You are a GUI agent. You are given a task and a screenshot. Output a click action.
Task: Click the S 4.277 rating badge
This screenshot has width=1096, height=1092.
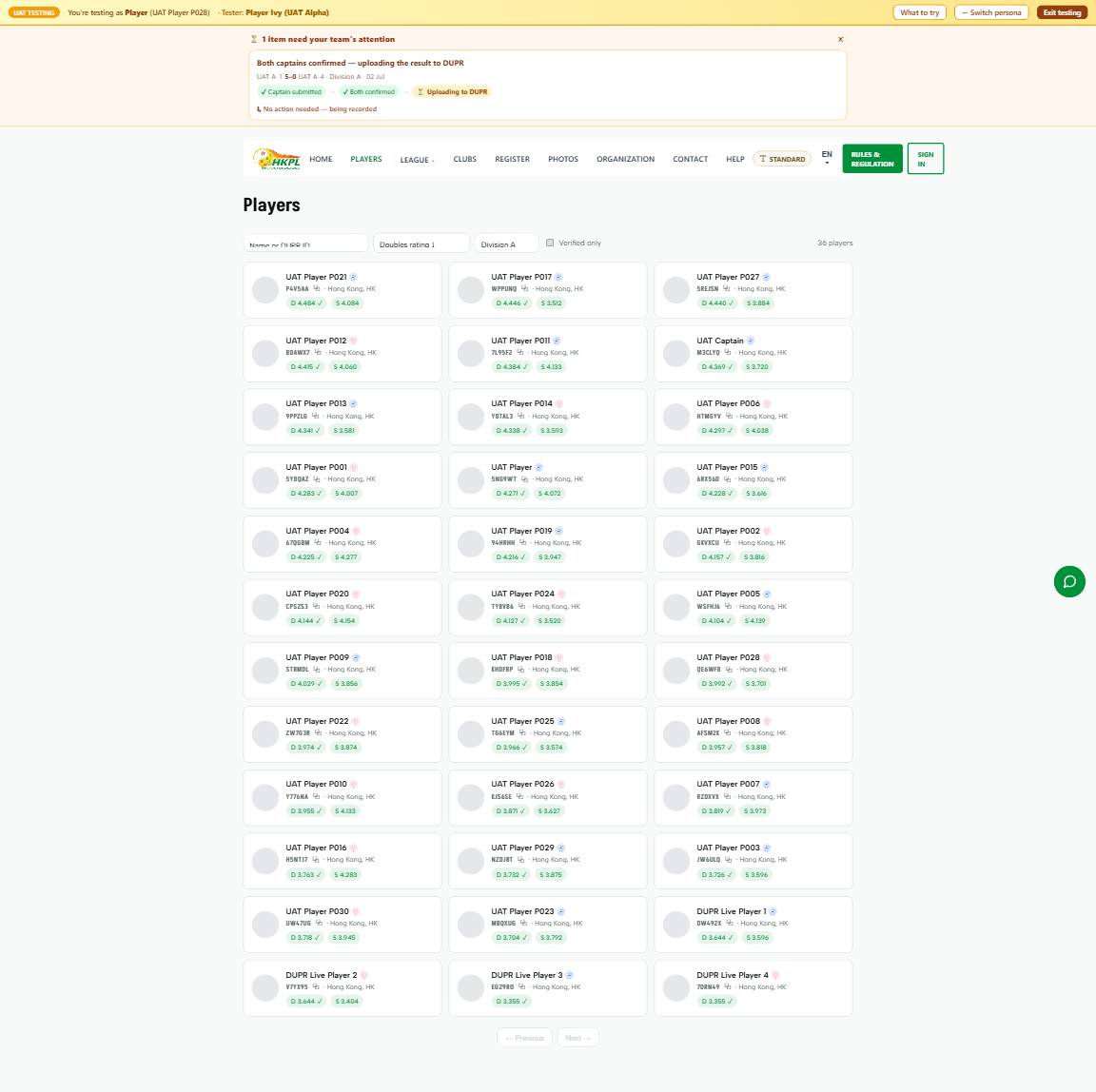[x=345, y=556]
